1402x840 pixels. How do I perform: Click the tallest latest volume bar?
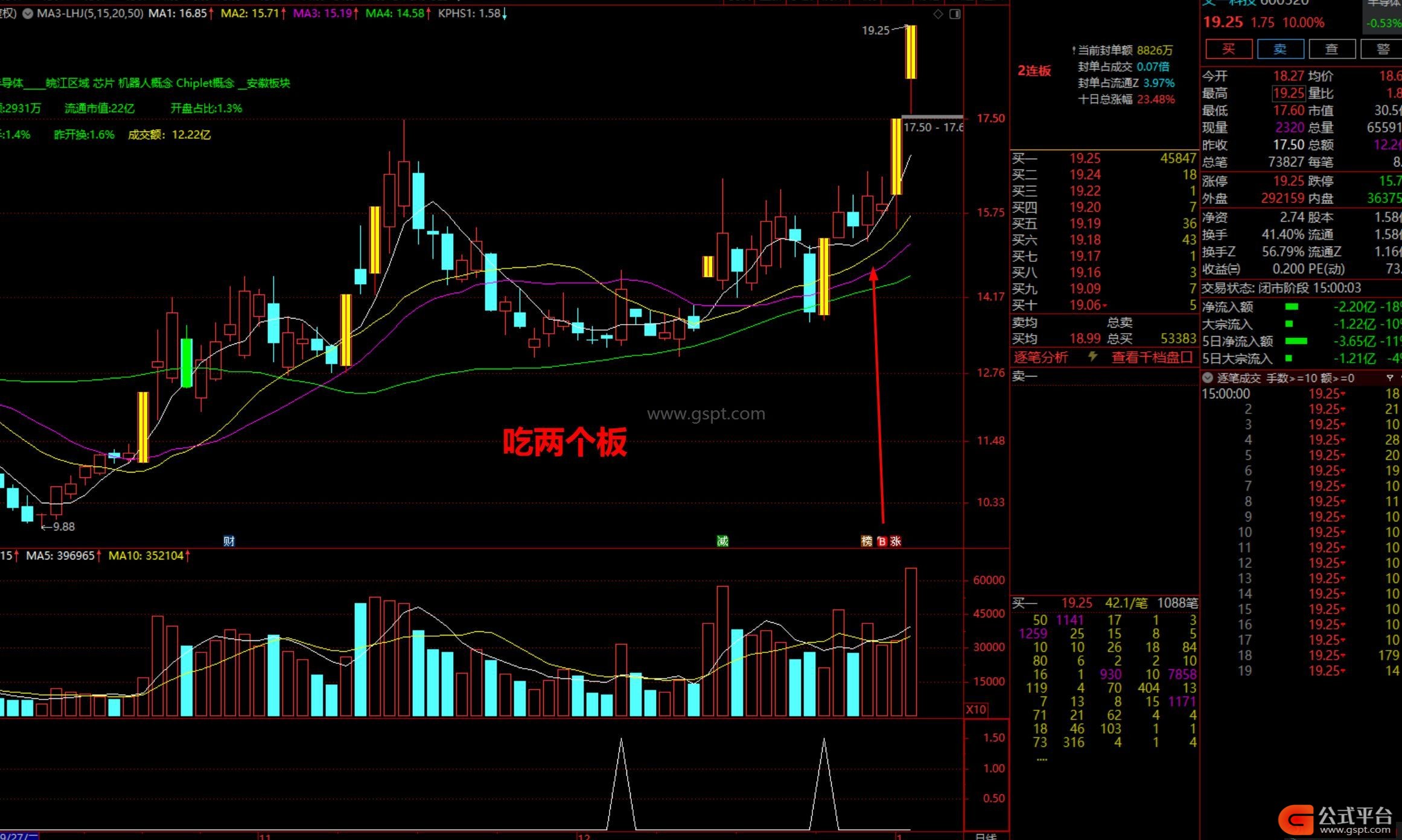coord(911,642)
